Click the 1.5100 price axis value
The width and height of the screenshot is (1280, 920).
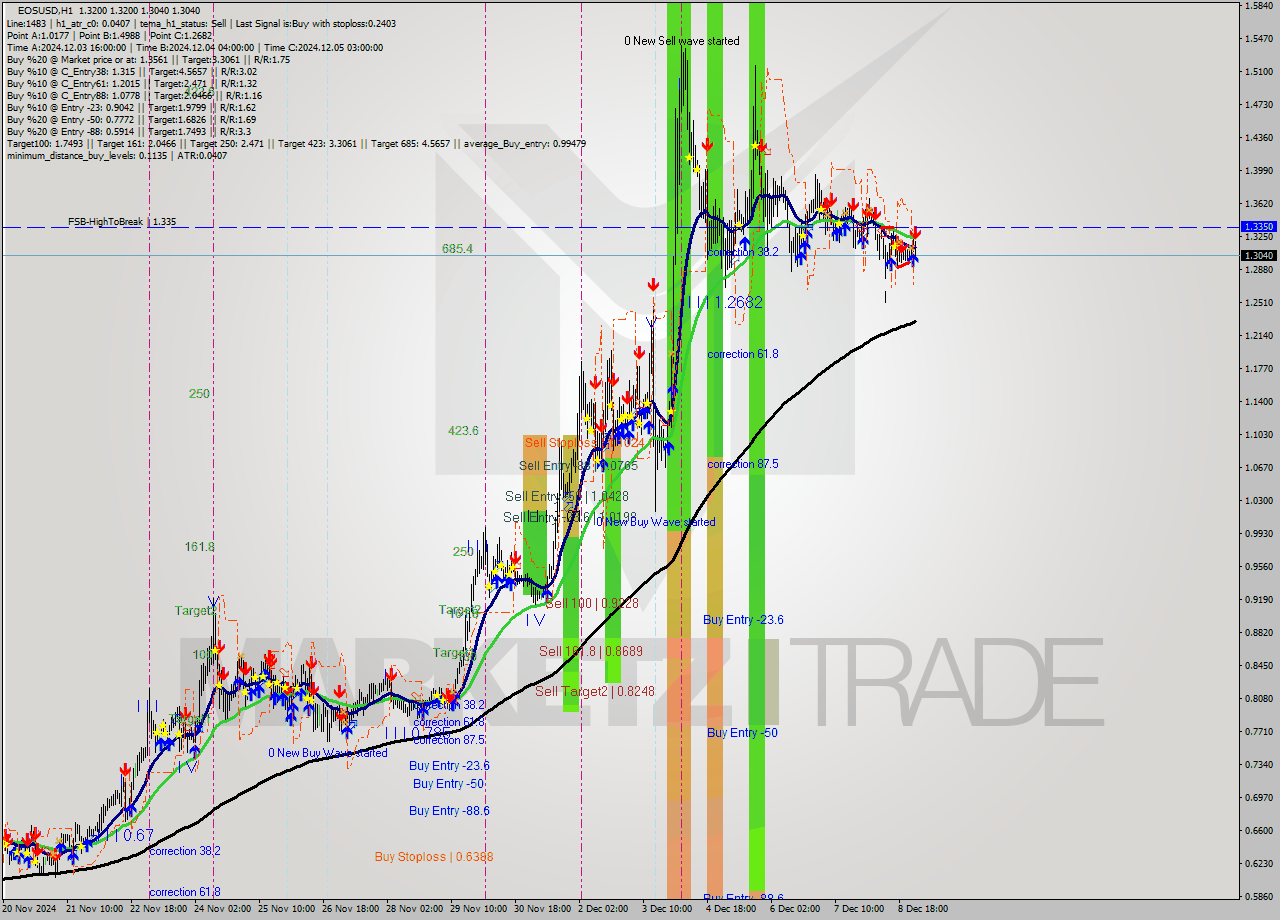point(1257,72)
